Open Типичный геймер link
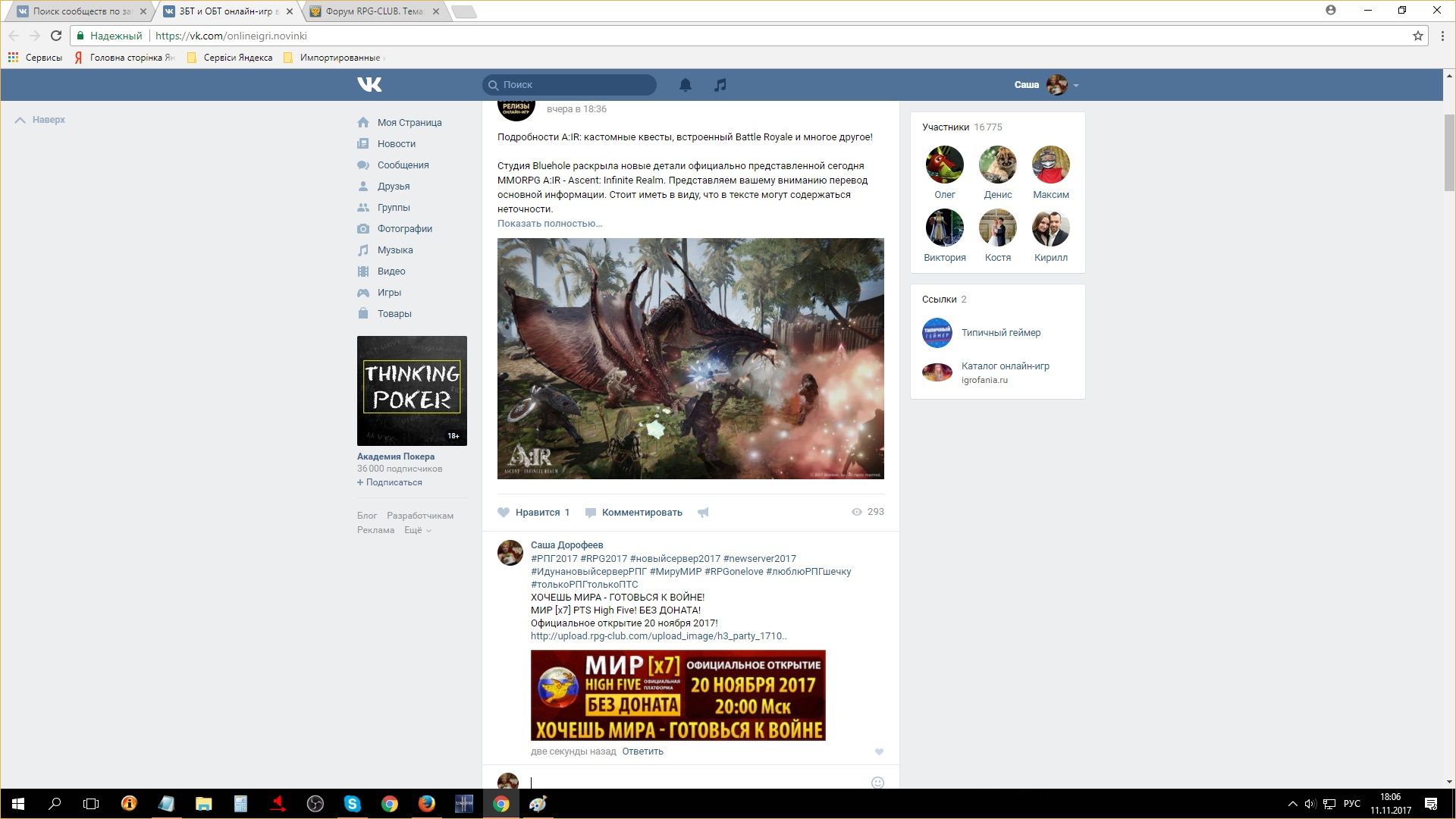 click(1001, 332)
